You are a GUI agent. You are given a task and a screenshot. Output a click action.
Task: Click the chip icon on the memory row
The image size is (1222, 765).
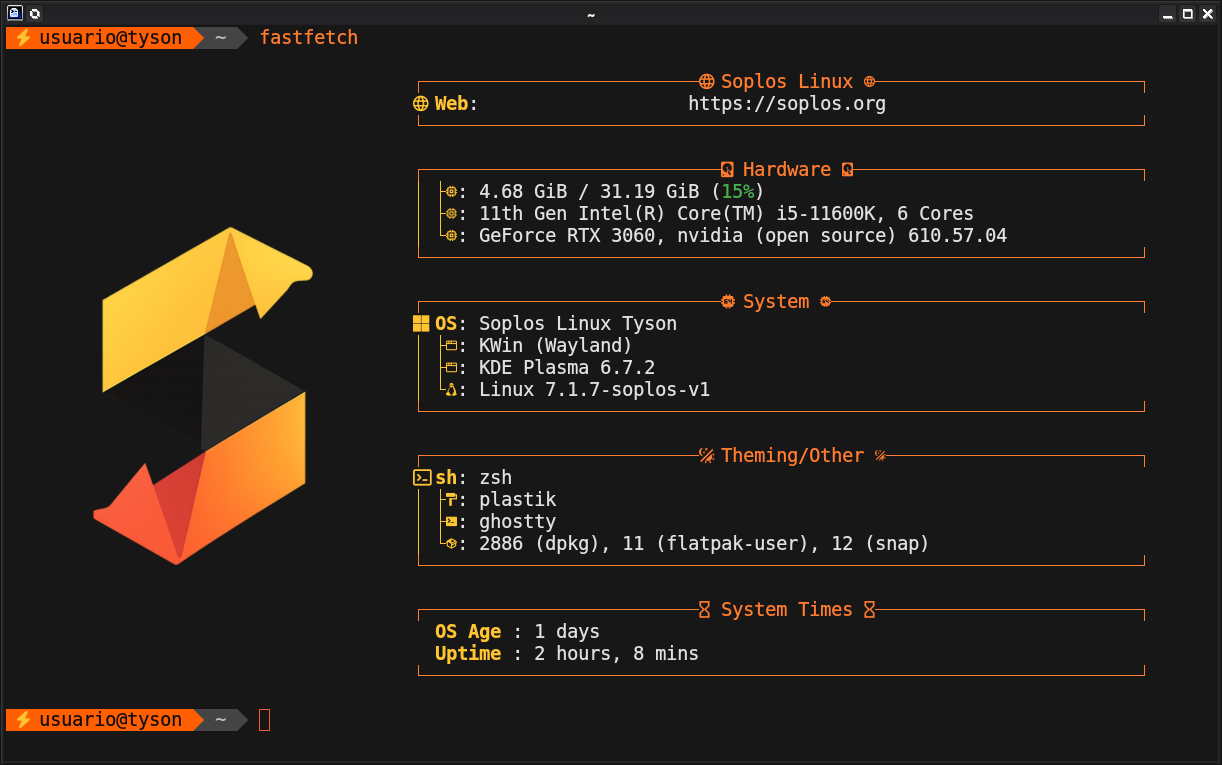[x=451, y=192]
